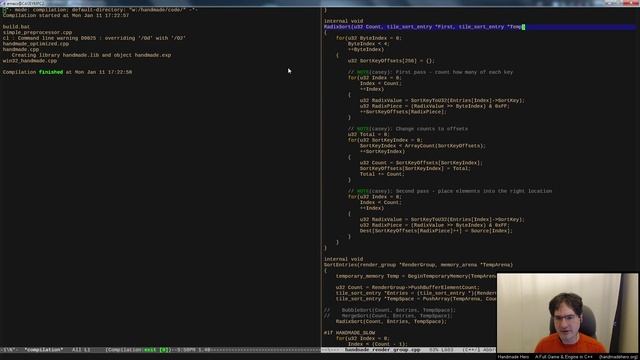The height and width of the screenshot is (360, 640).
Task: Click the 'u32 Total = 0;' line
Action: pyautogui.click(x=369, y=135)
